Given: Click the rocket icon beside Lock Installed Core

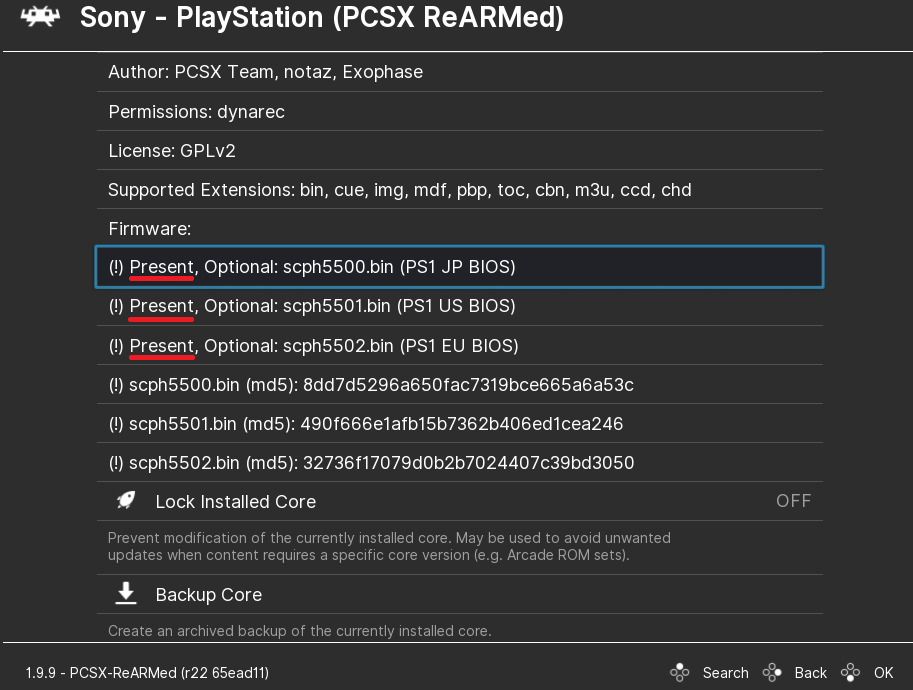Looking at the screenshot, I should (126, 501).
